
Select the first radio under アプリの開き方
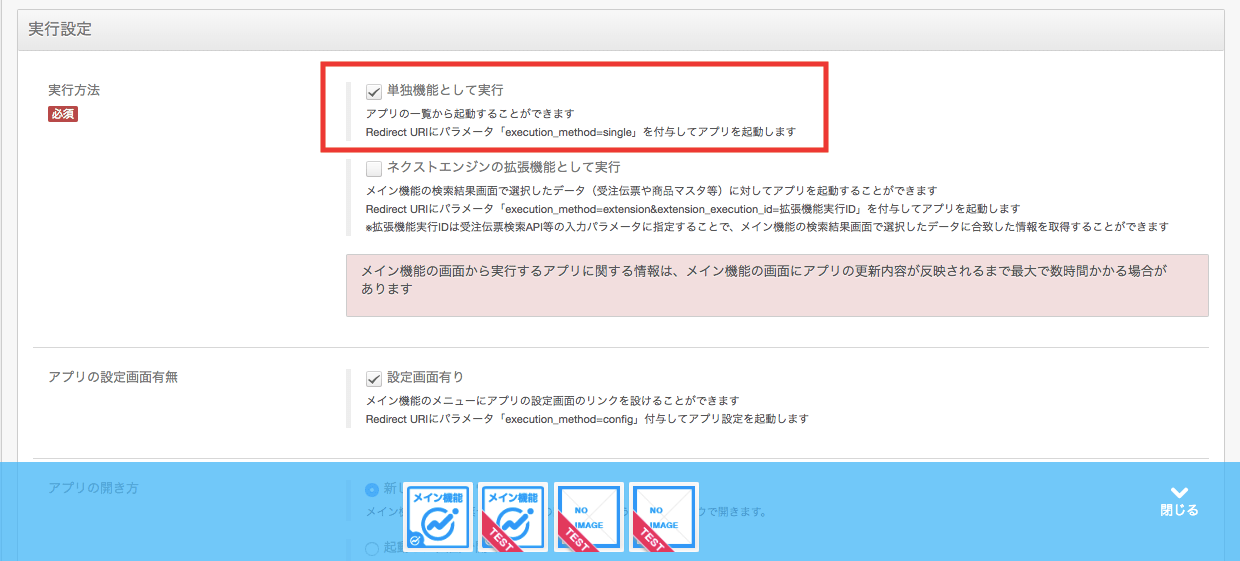pyautogui.click(x=373, y=489)
